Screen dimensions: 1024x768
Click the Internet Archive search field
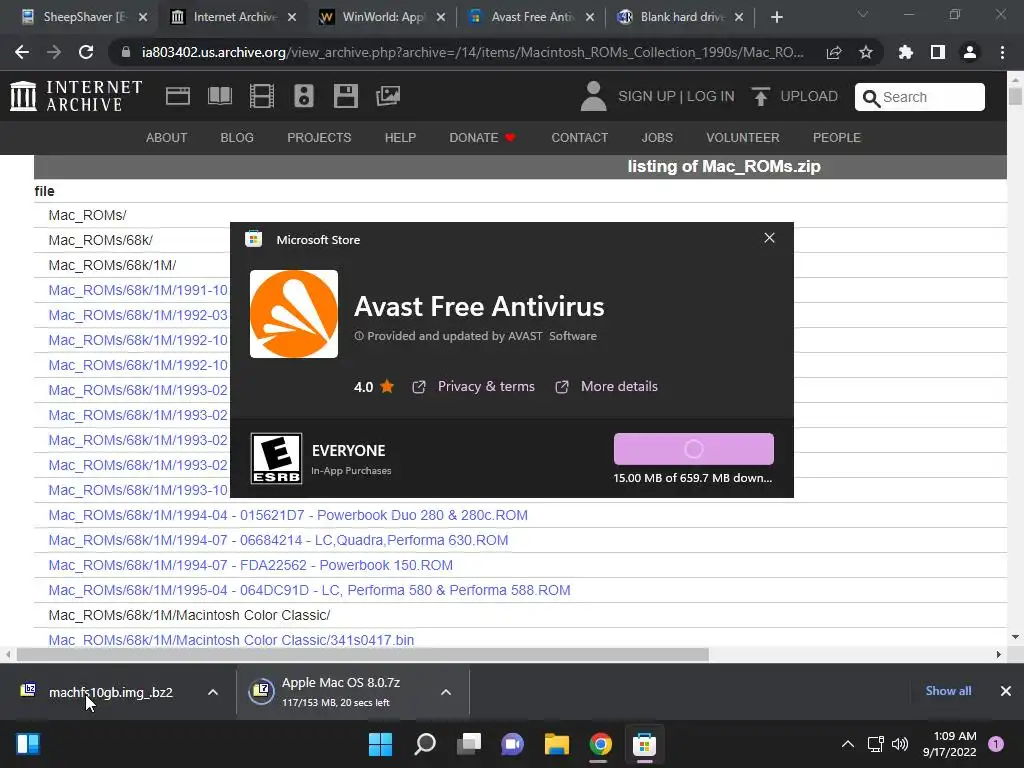(920, 97)
